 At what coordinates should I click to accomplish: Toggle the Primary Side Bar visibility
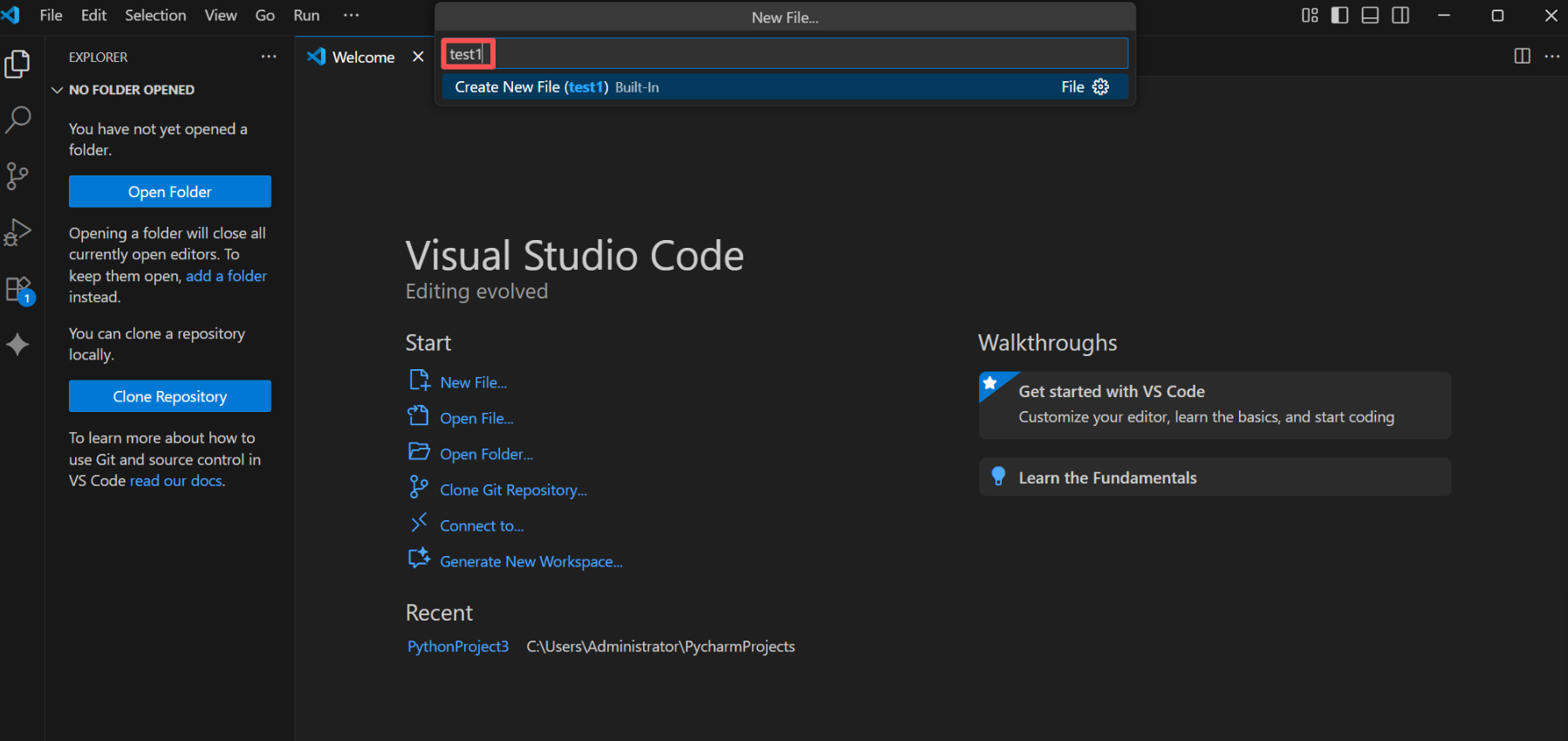click(x=1339, y=16)
